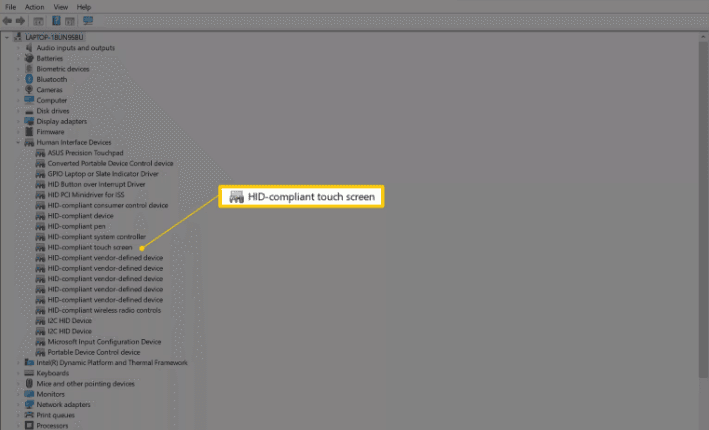709x430 pixels.
Task: Select the HID-compliant pen device
Action: (x=76, y=226)
